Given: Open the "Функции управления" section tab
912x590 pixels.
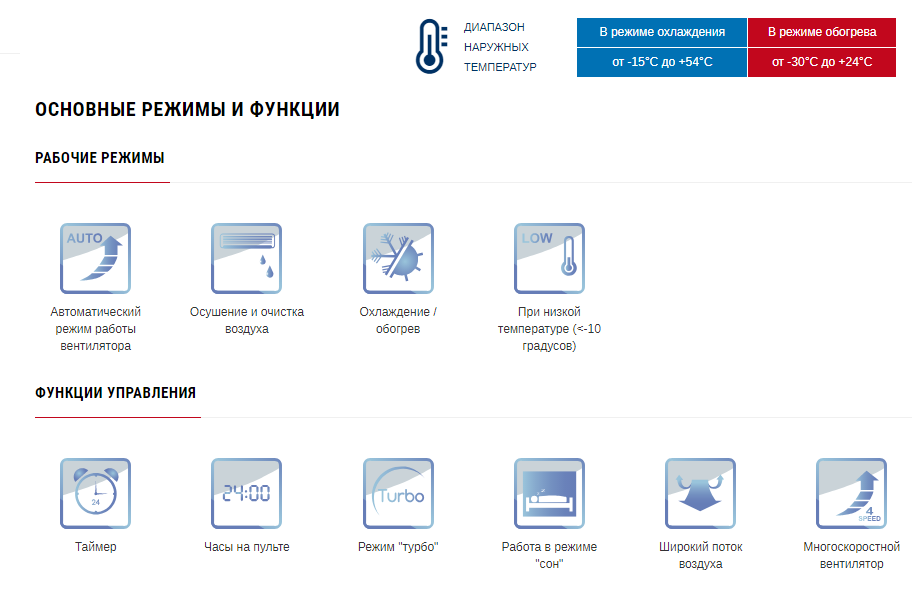Looking at the screenshot, I should [x=115, y=393].
